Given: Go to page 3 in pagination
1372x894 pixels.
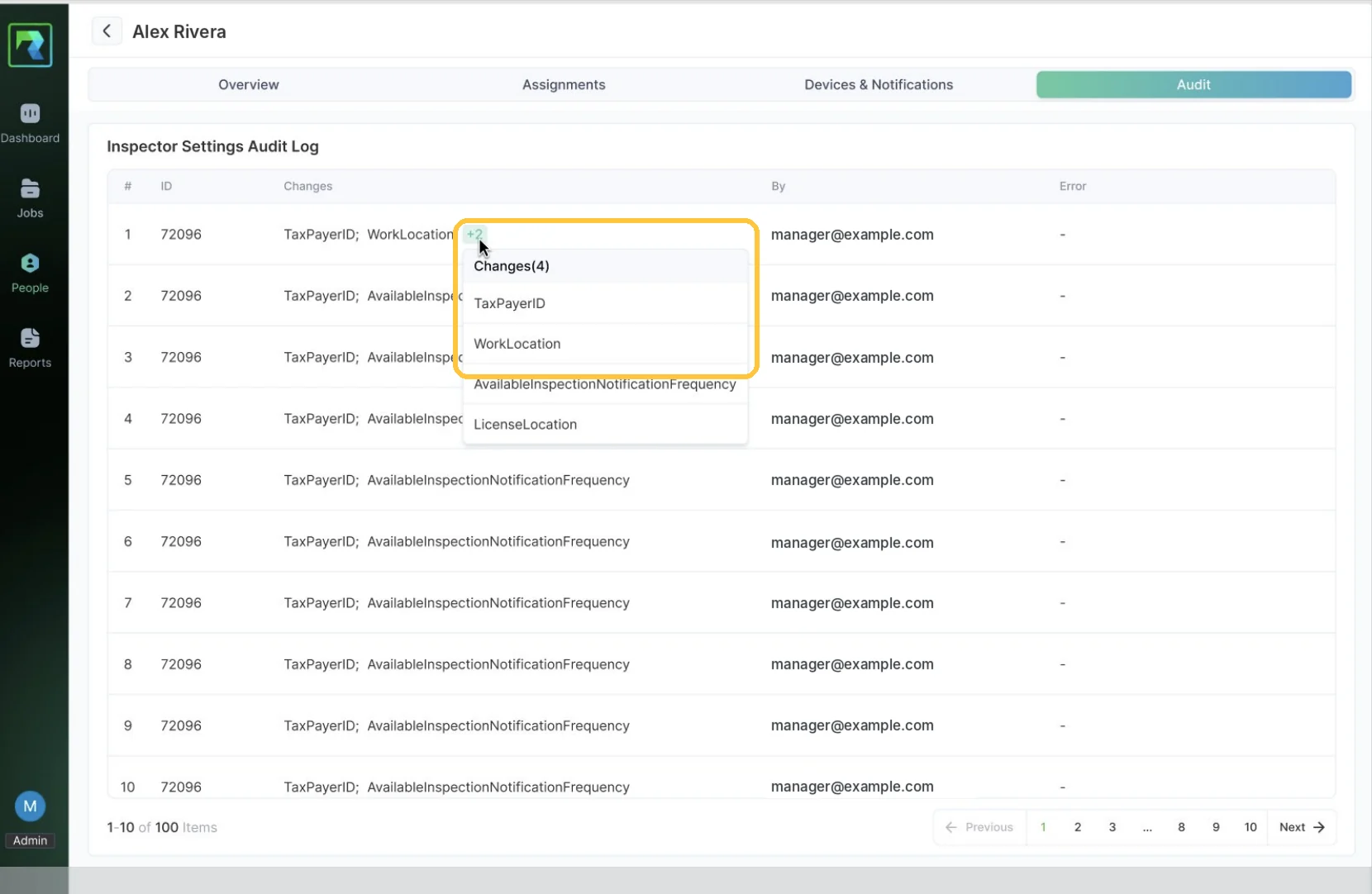Looking at the screenshot, I should click(1112, 827).
